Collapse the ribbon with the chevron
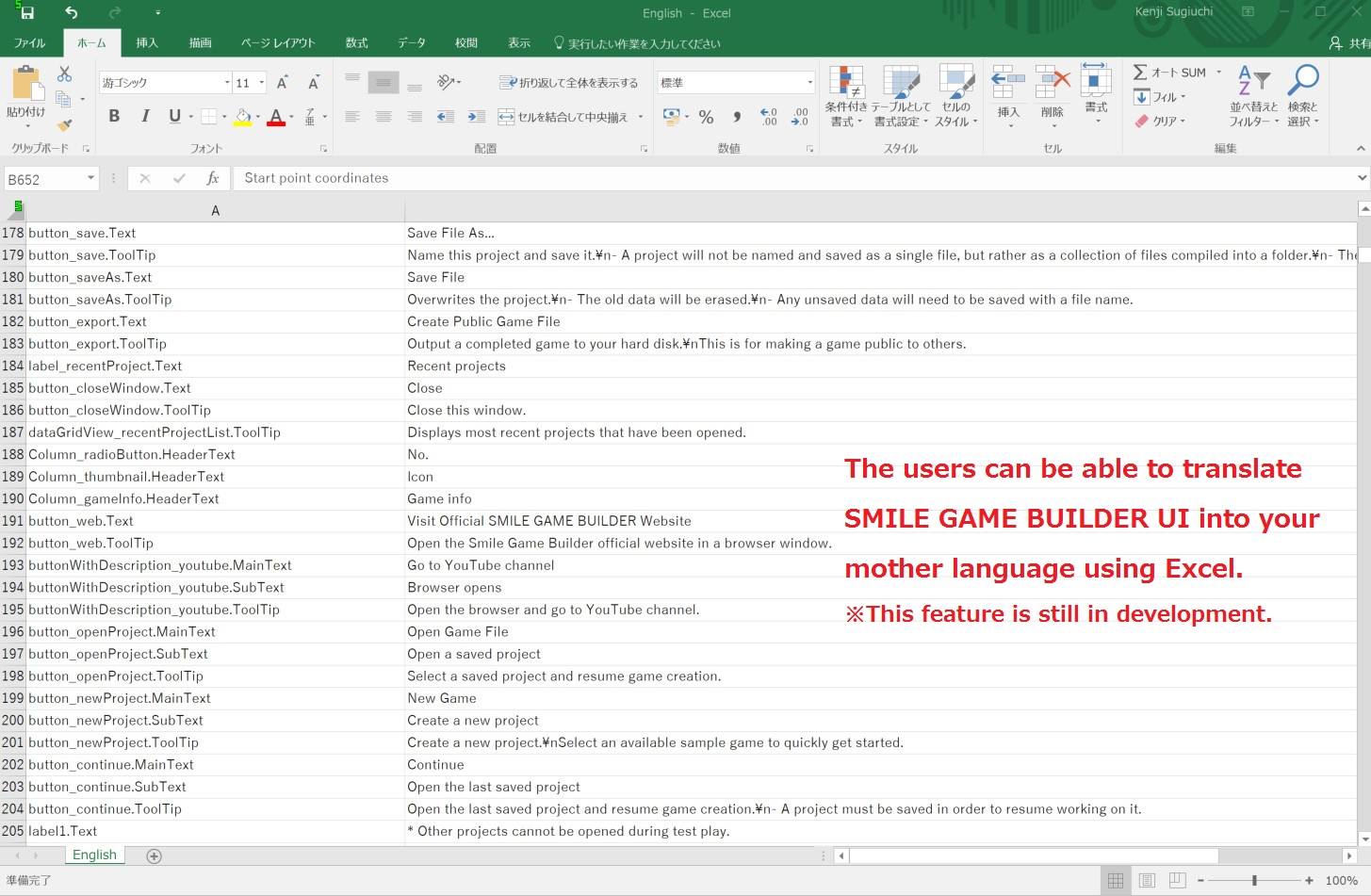The image size is (1371, 896). pos(1360,148)
